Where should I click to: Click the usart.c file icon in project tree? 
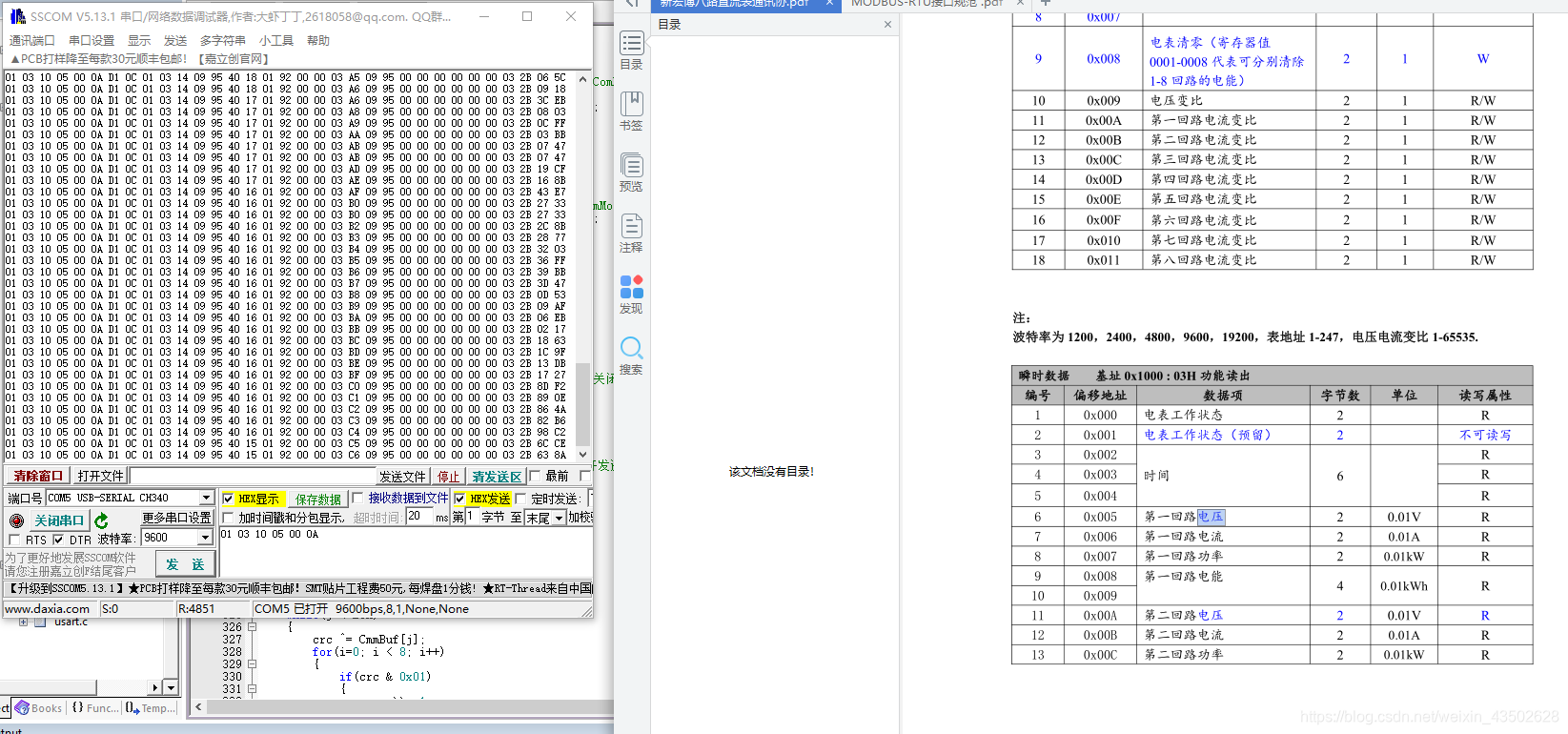(x=40, y=622)
